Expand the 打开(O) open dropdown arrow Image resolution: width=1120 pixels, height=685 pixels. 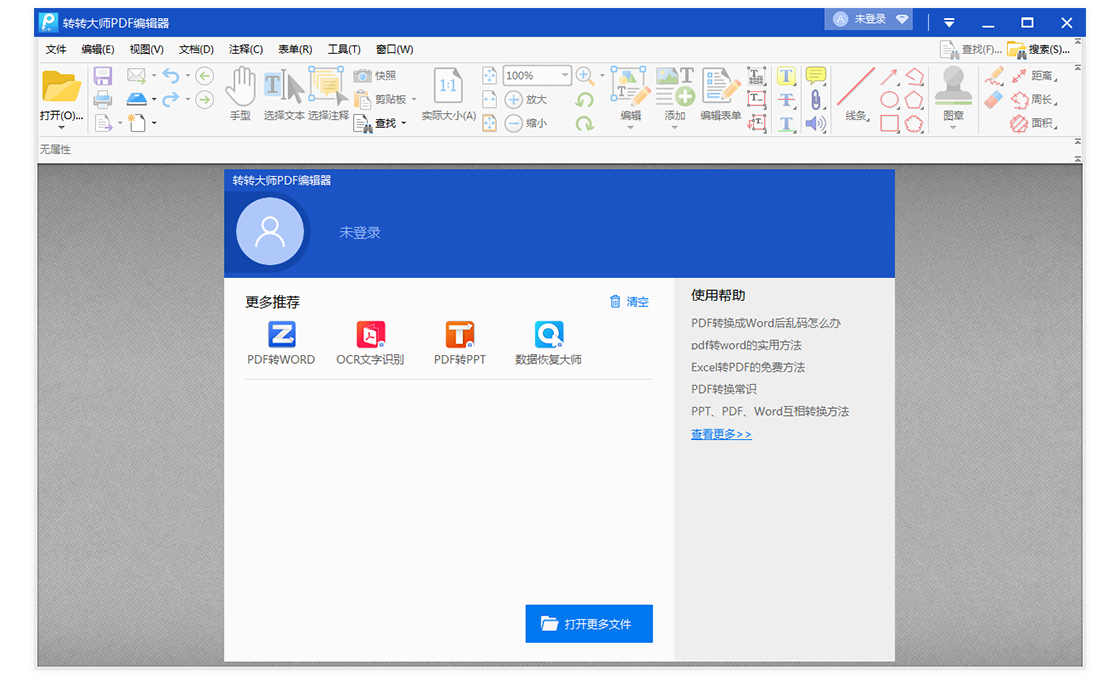click(61, 127)
